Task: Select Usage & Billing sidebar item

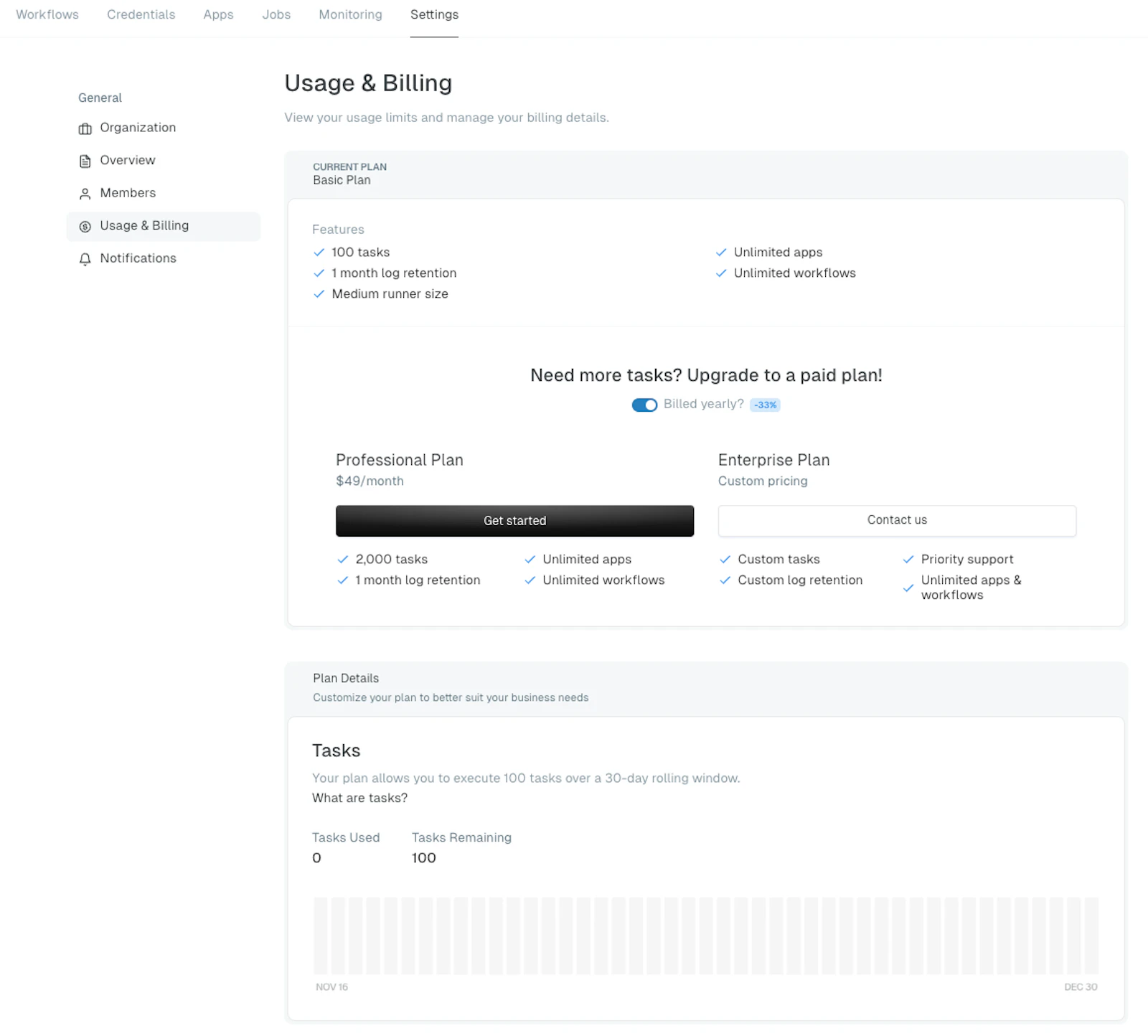Action: pos(164,226)
